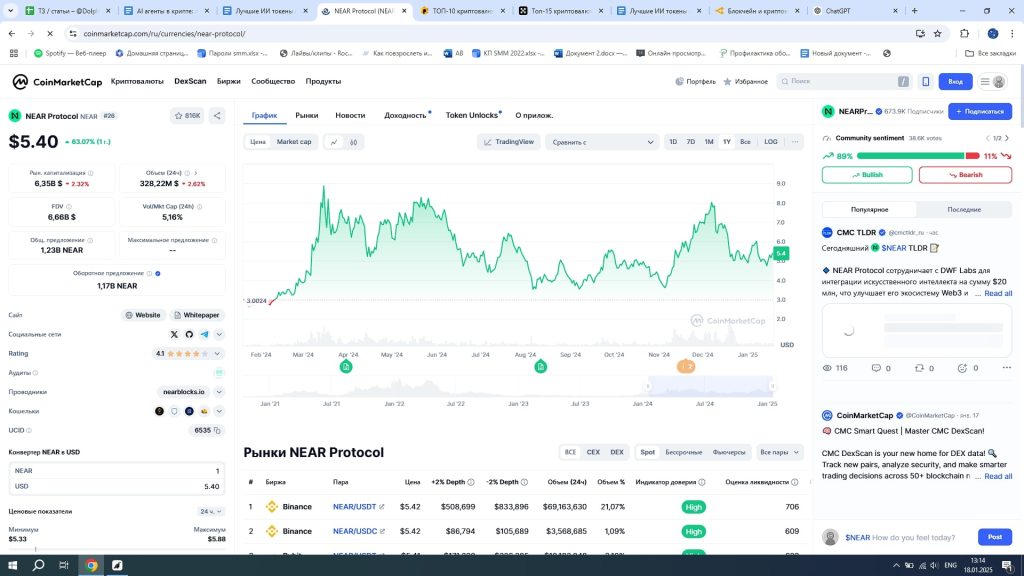Viewport: 1024px width, 576px height.
Task: Open CMC TLDR post options ellipsis
Action: click(x=1006, y=368)
